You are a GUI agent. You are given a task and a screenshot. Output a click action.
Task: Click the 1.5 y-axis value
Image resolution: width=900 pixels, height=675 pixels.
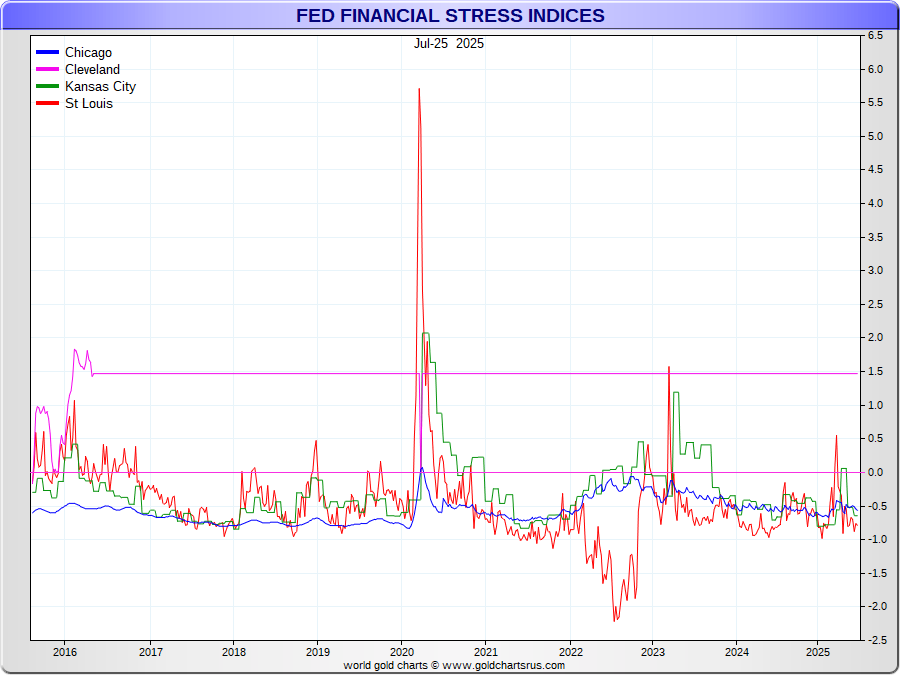pos(875,372)
